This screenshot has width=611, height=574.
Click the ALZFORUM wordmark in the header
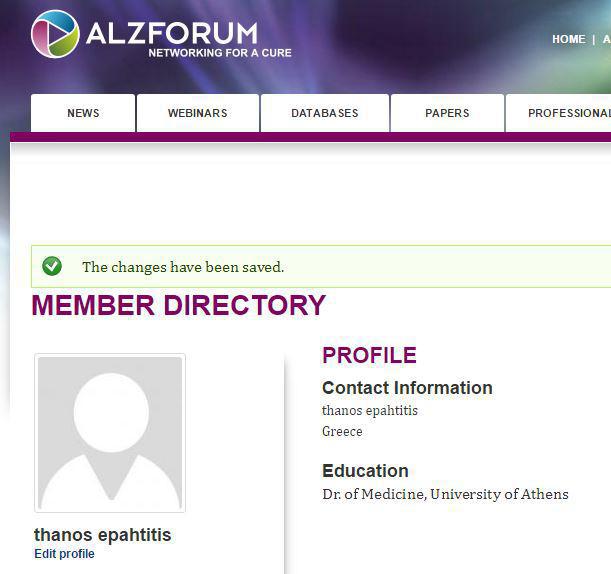(x=172, y=33)
